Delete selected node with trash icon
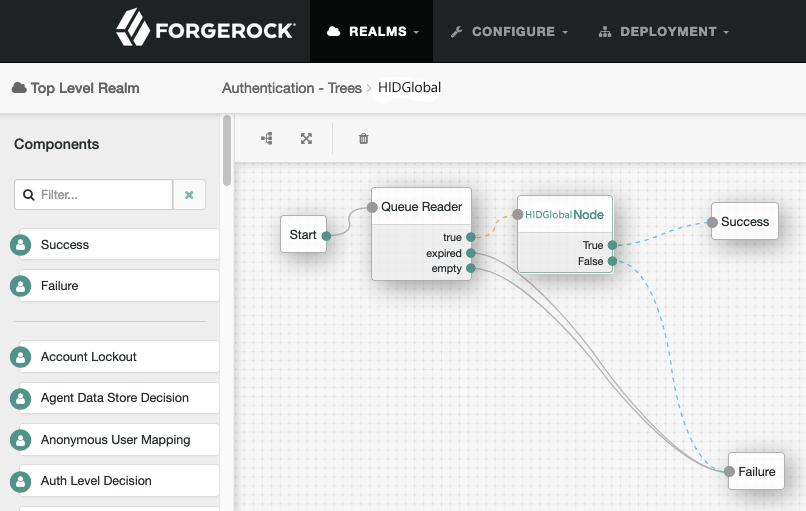Image resolution: width=806 pixels, height=511 pixels. [363, 138]
